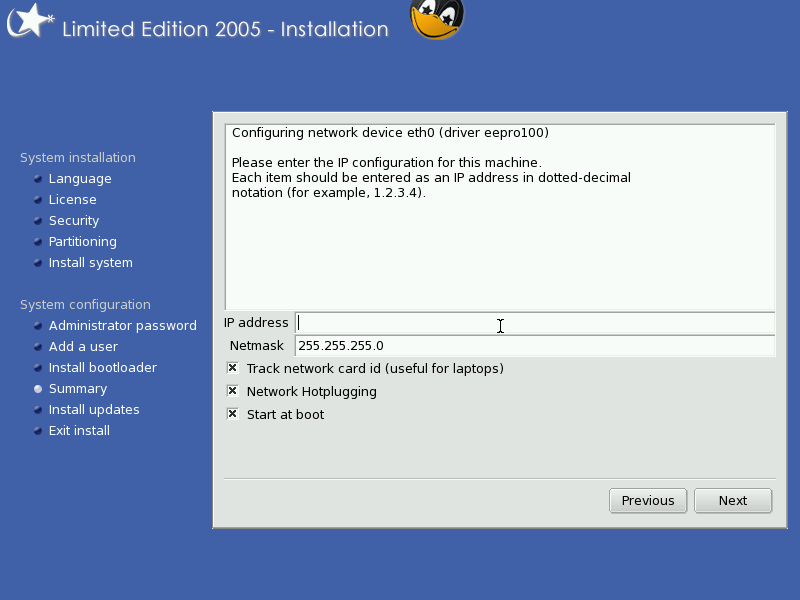Click the bullet icon beside Language
The width and height of the screenshot is (800, 600).
click(38, 179)
